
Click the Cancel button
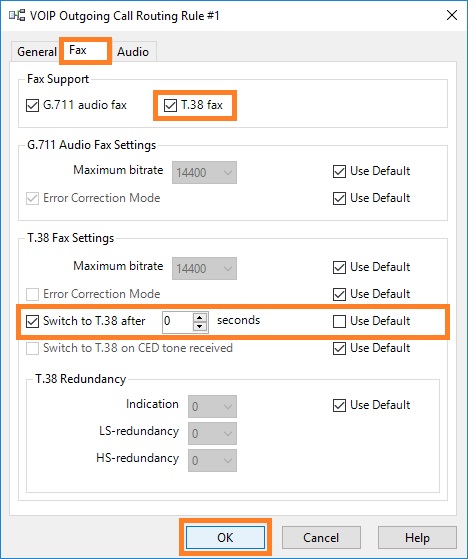(321, 537)
